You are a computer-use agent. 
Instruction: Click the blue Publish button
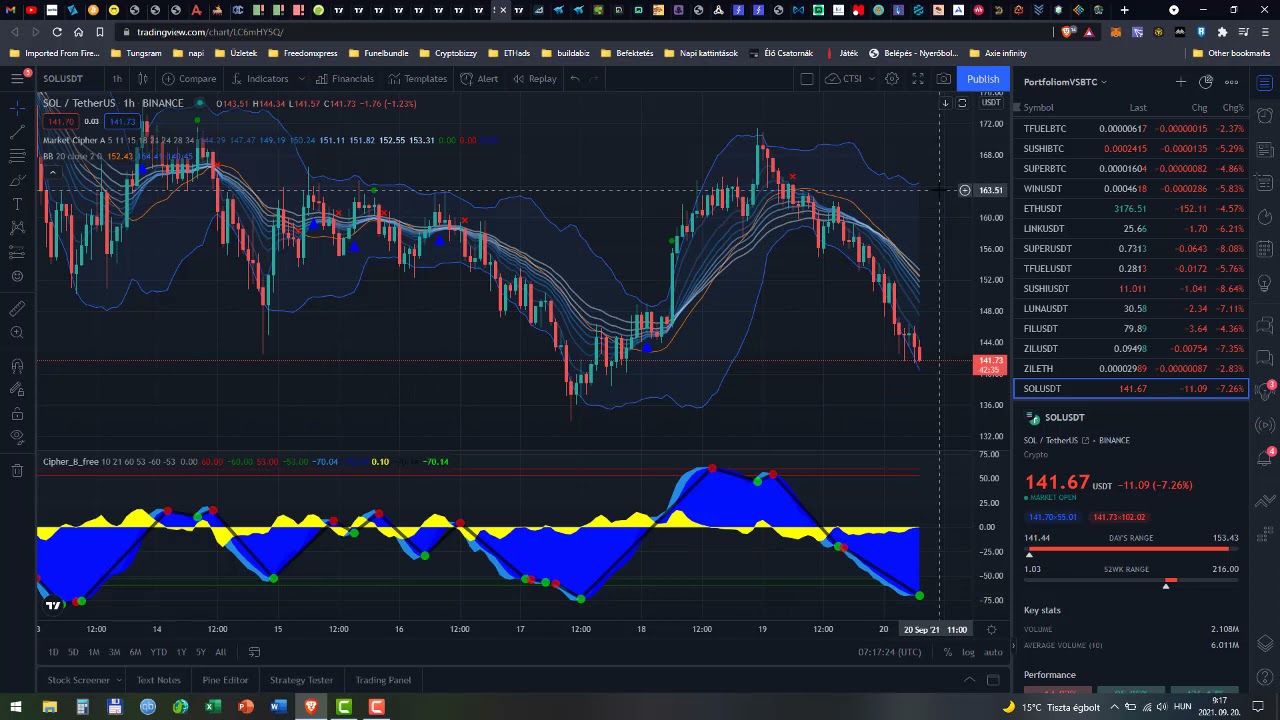coord(983,79)
